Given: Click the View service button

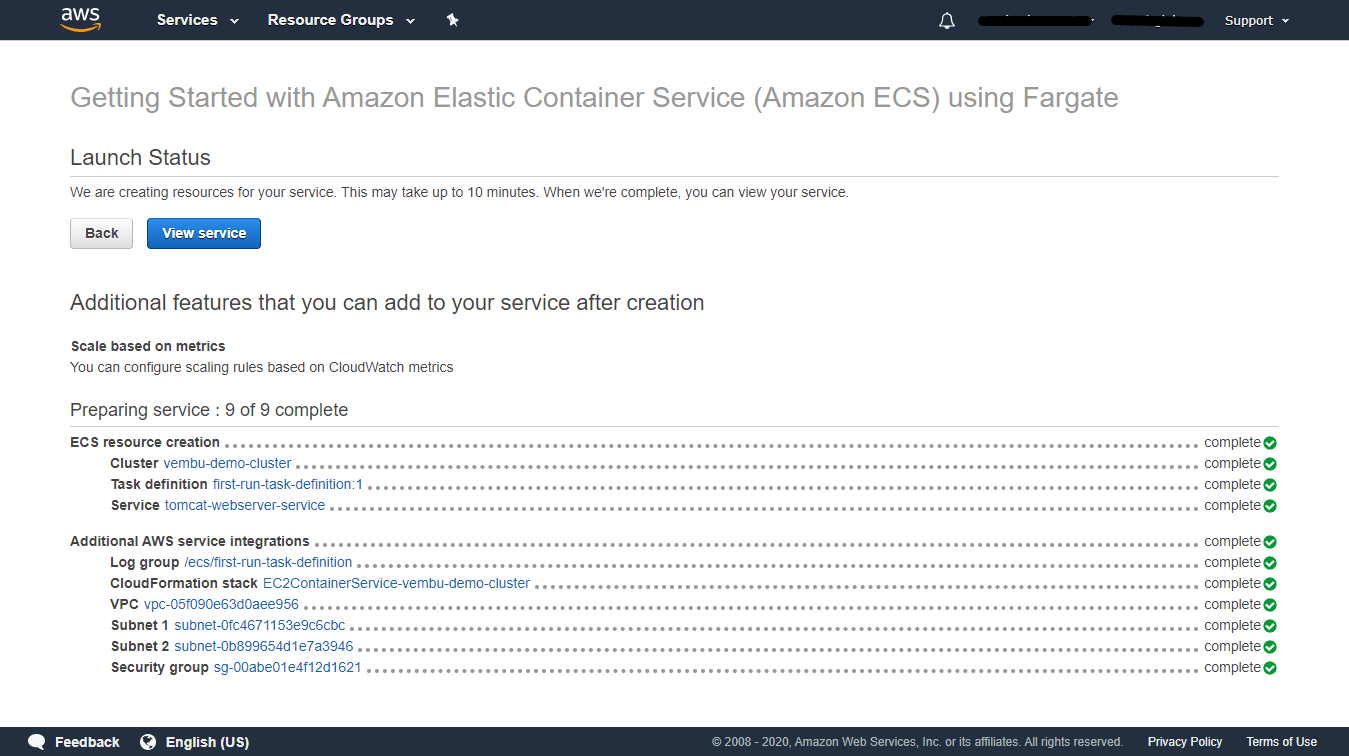Looking at the screenshot, I should pos(204,233).
